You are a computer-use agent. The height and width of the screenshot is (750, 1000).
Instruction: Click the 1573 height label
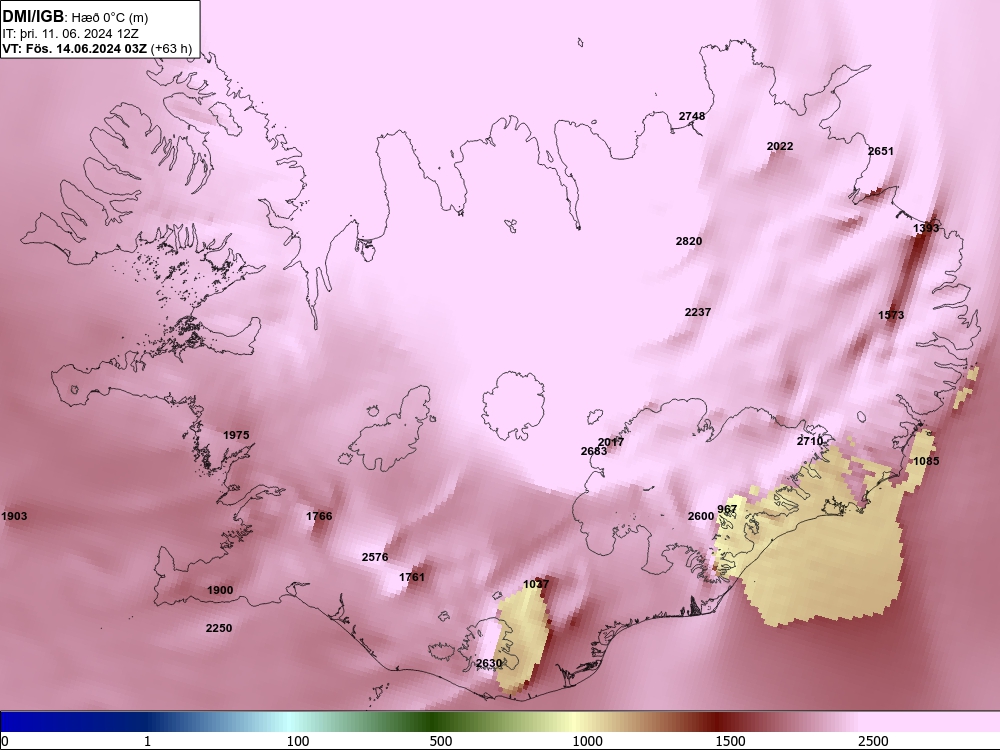point(891,315)
